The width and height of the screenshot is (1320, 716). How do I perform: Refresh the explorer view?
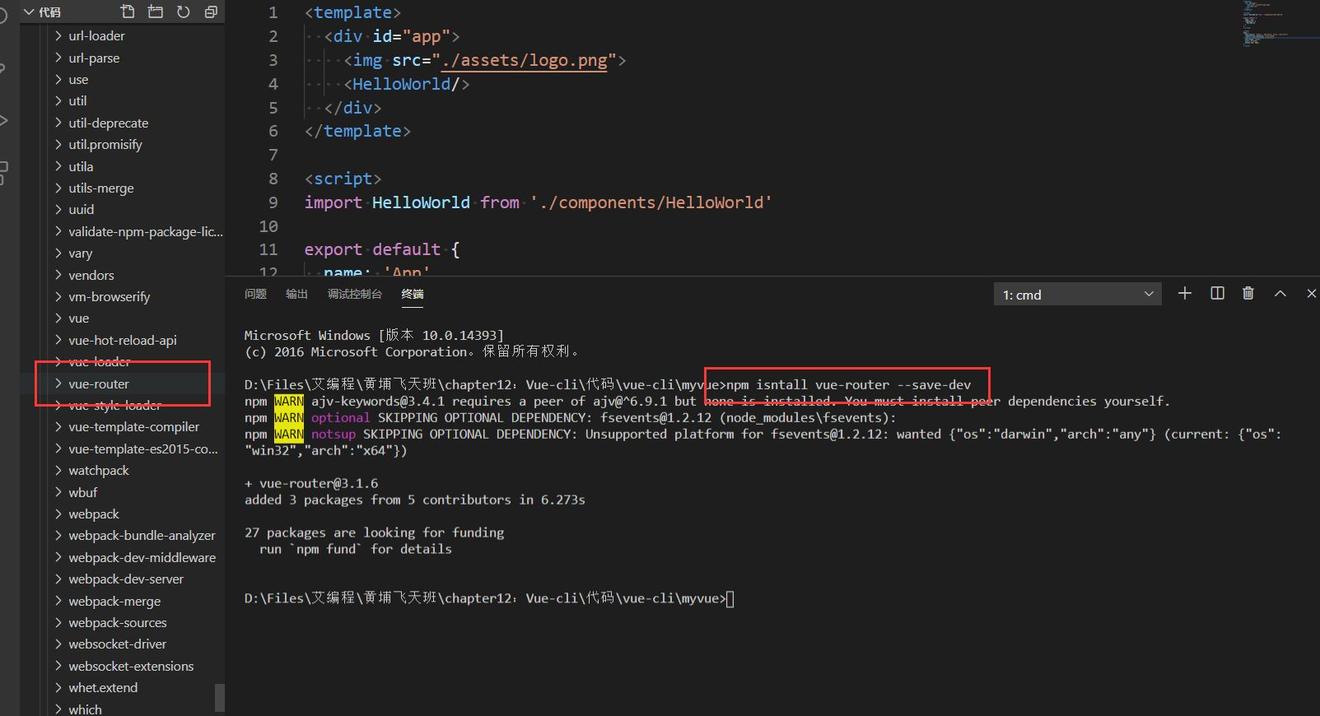point(183,11)
